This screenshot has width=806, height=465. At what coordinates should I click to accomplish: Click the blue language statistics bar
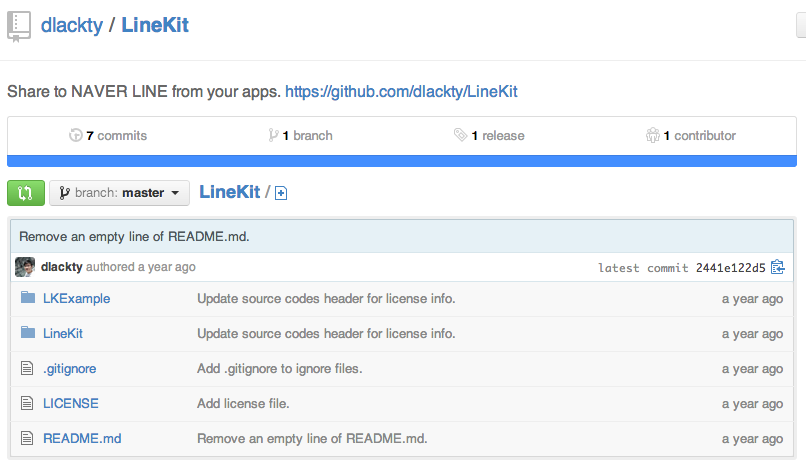[x=402, y=161]
